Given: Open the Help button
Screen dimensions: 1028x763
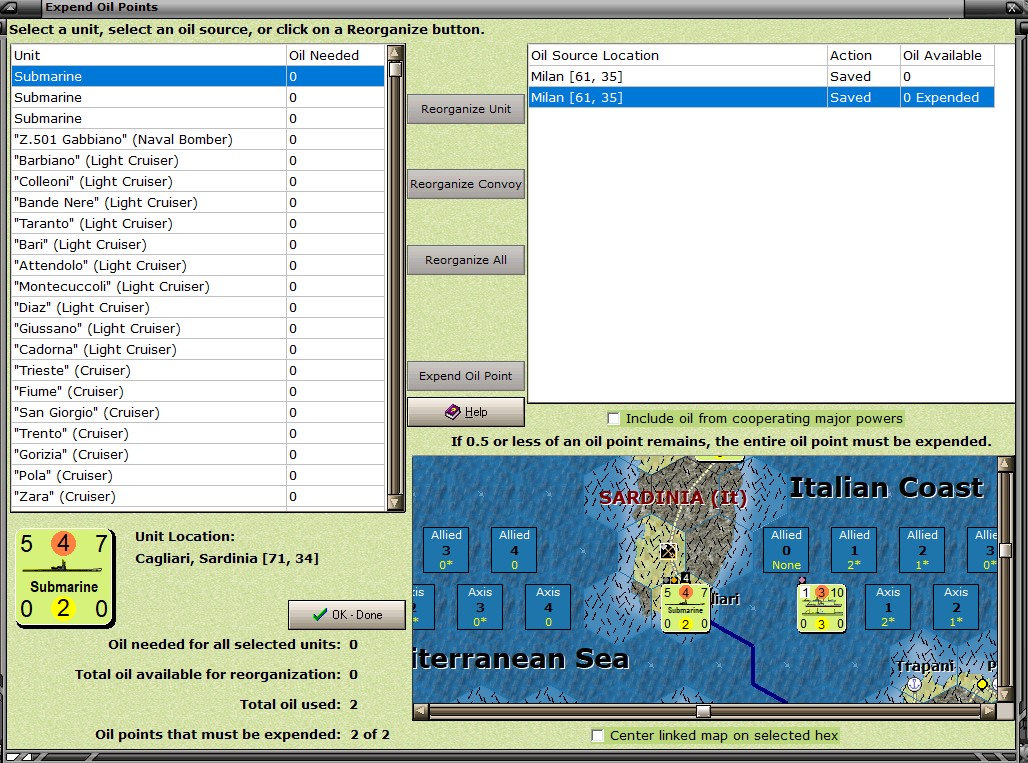Looking at the screenshot, I should pyautogui.click(x=465, y=412).
